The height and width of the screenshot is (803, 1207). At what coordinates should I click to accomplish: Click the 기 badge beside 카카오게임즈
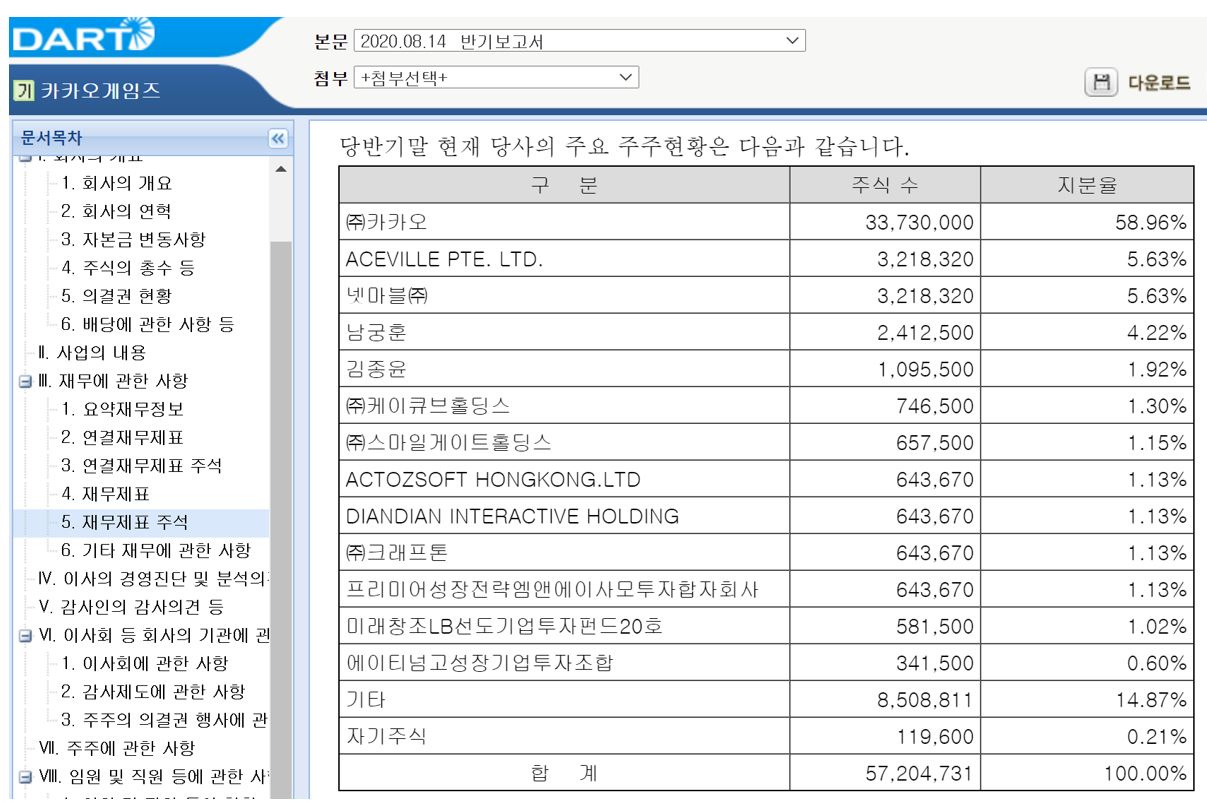23,90
